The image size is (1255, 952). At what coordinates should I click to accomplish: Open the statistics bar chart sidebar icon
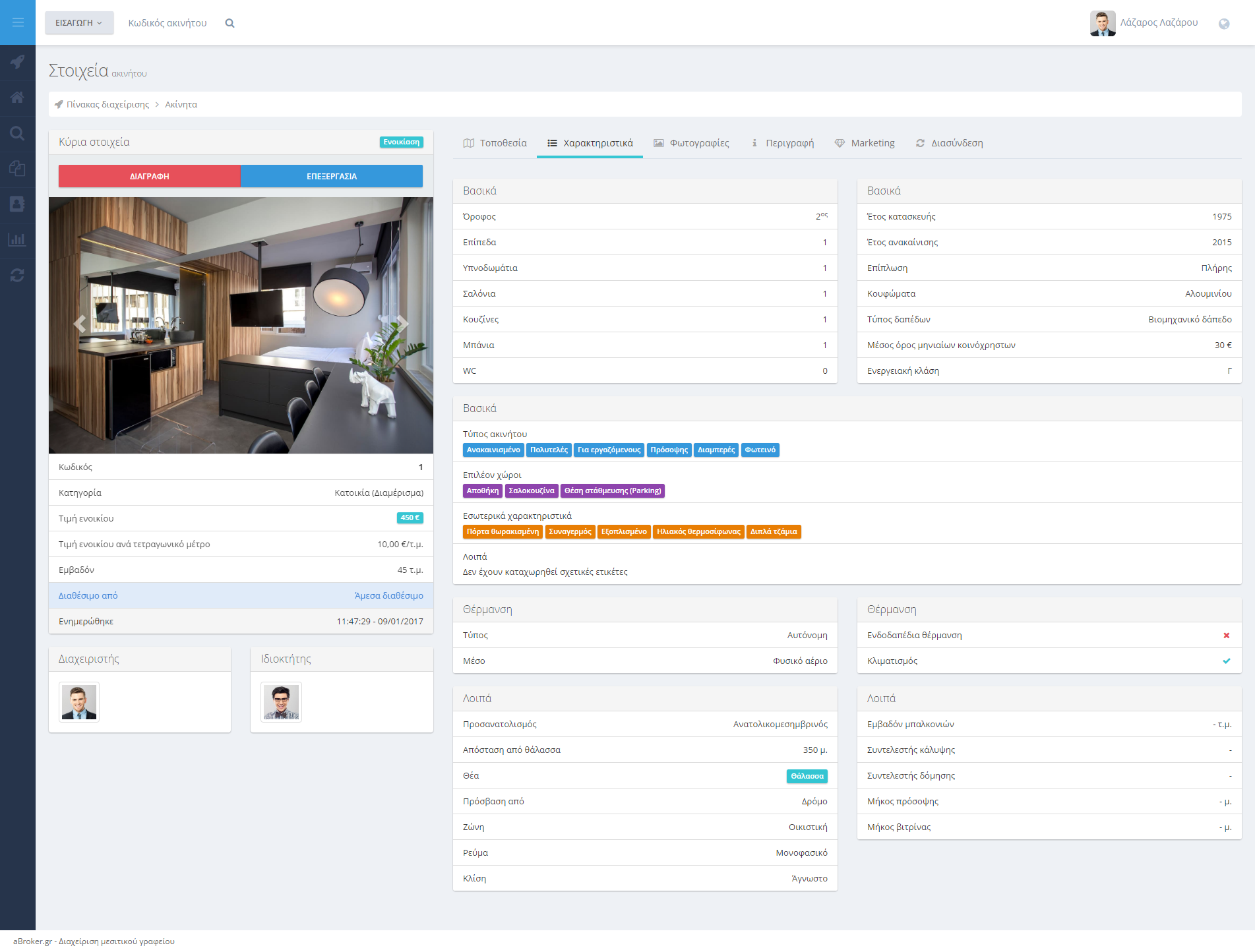point(18,240)
